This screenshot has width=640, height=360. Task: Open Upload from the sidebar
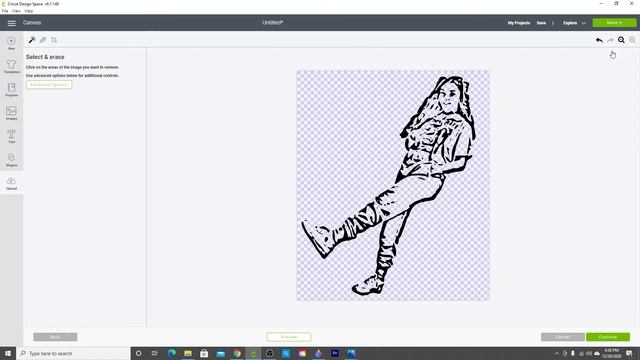11,183
